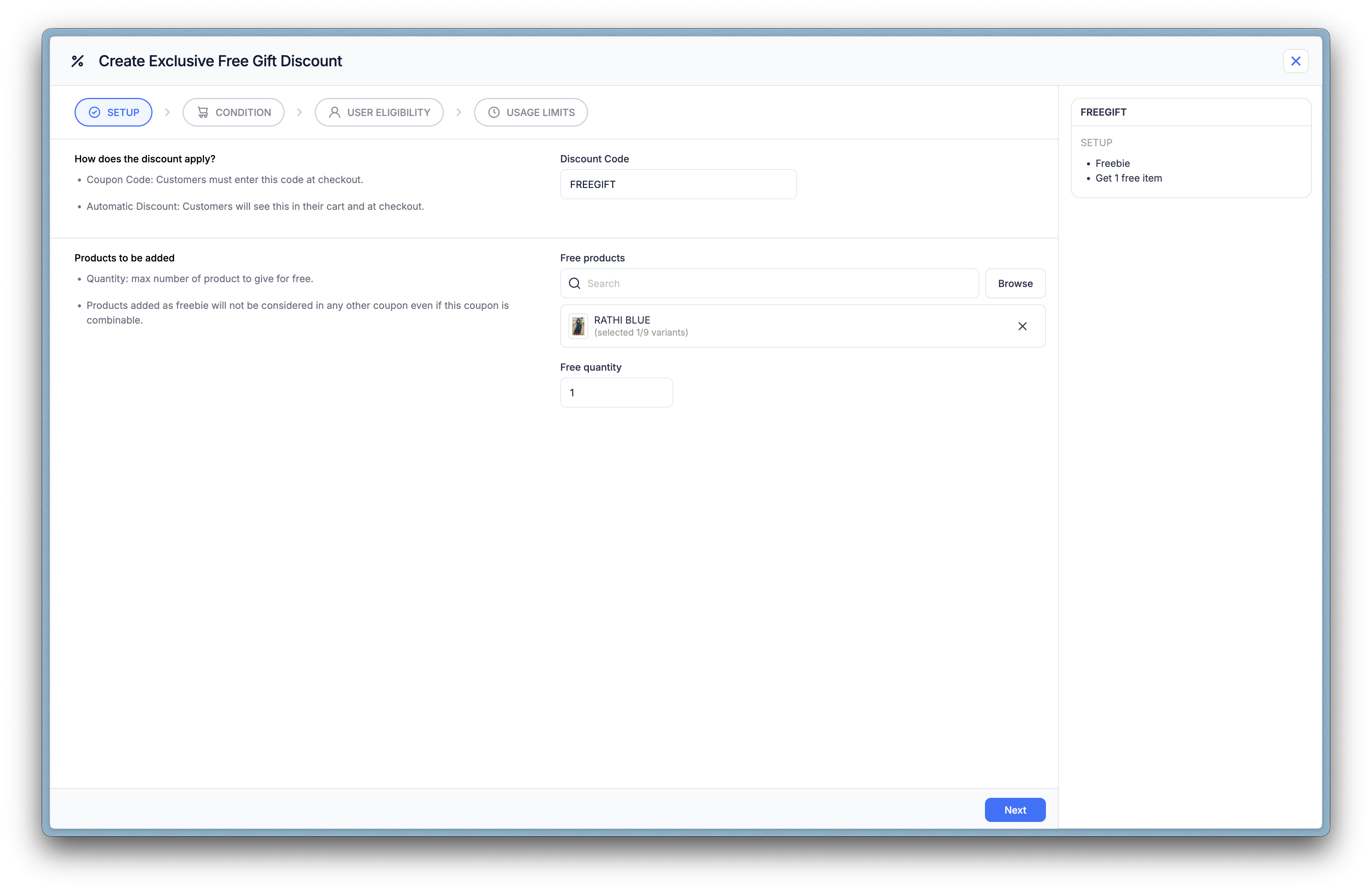Click the RATHI BLUE product thumbnail
Viewport: 1372px width, 892px height.
click(578, 326)
